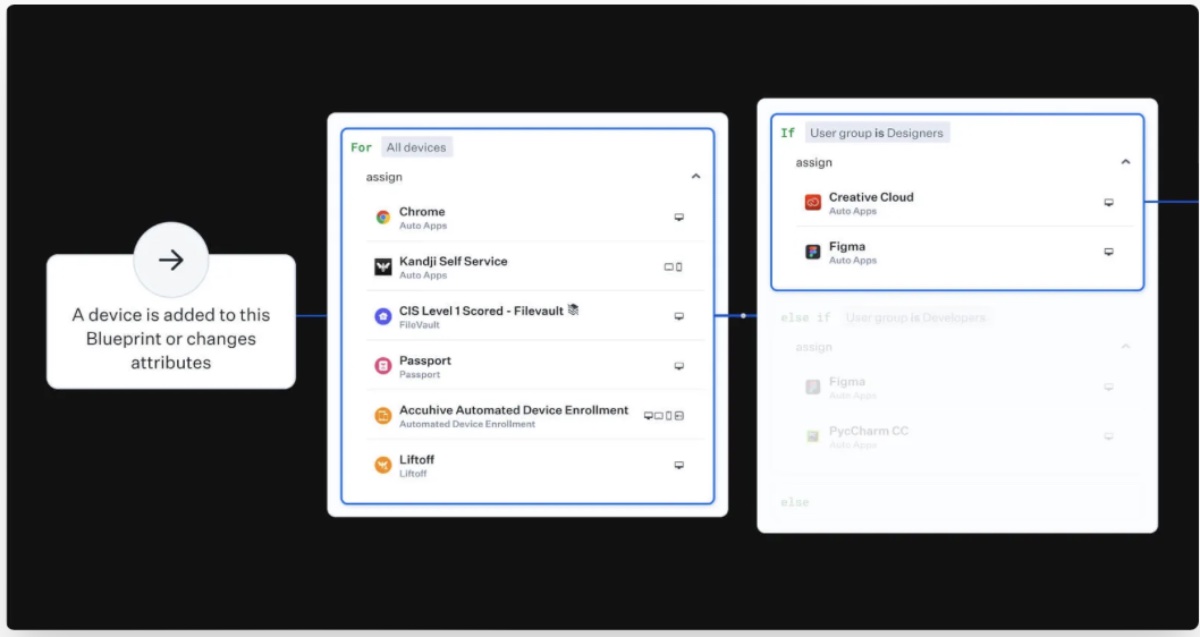This screenshot has height=637, width=1200.
Task: Click the Figma icon under Designers
Action: [x=813, y=252]
